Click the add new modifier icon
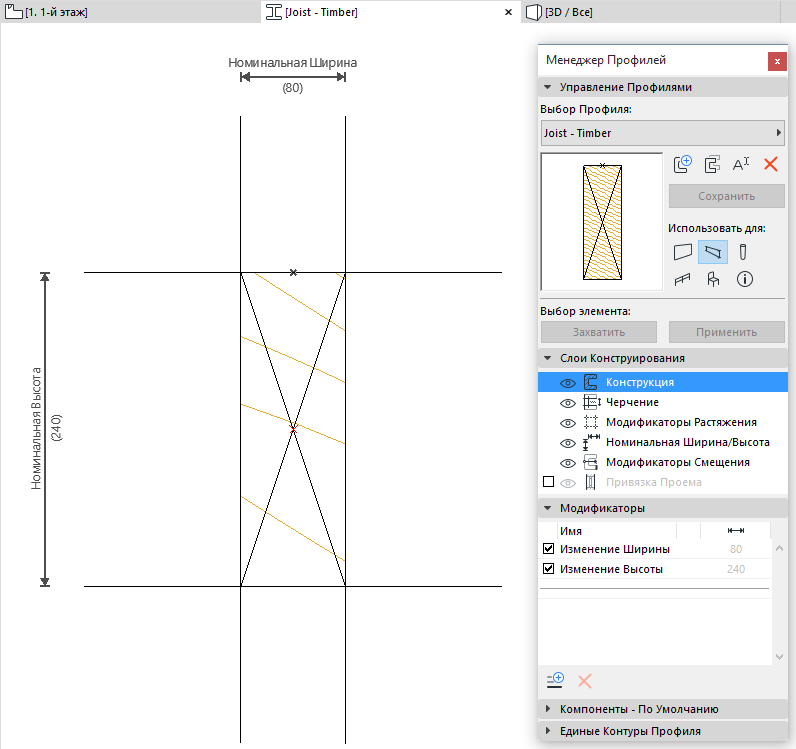 pos(555,680)
